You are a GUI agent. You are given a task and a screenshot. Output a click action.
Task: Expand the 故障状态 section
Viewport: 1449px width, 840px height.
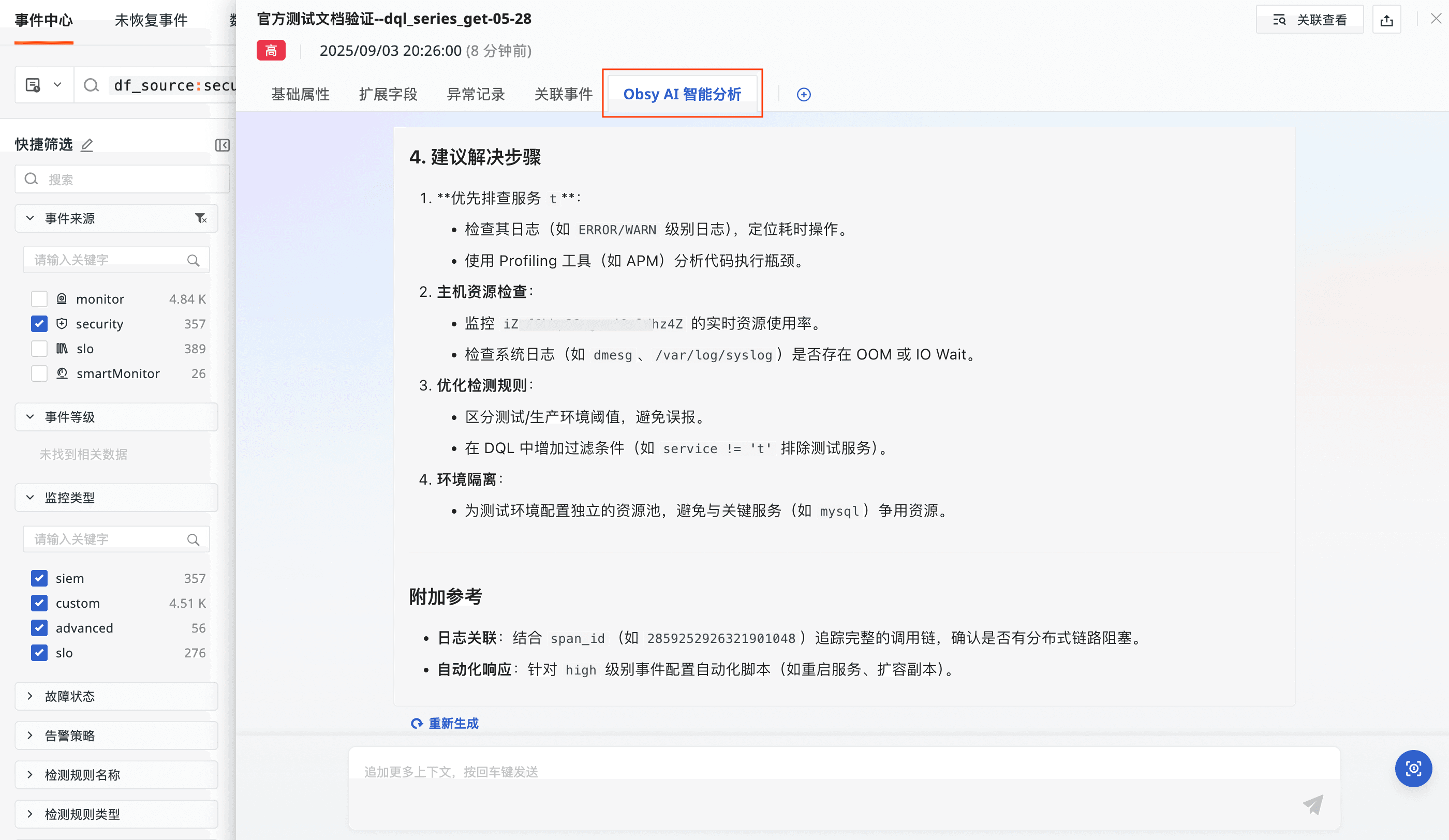pos(116,696)
